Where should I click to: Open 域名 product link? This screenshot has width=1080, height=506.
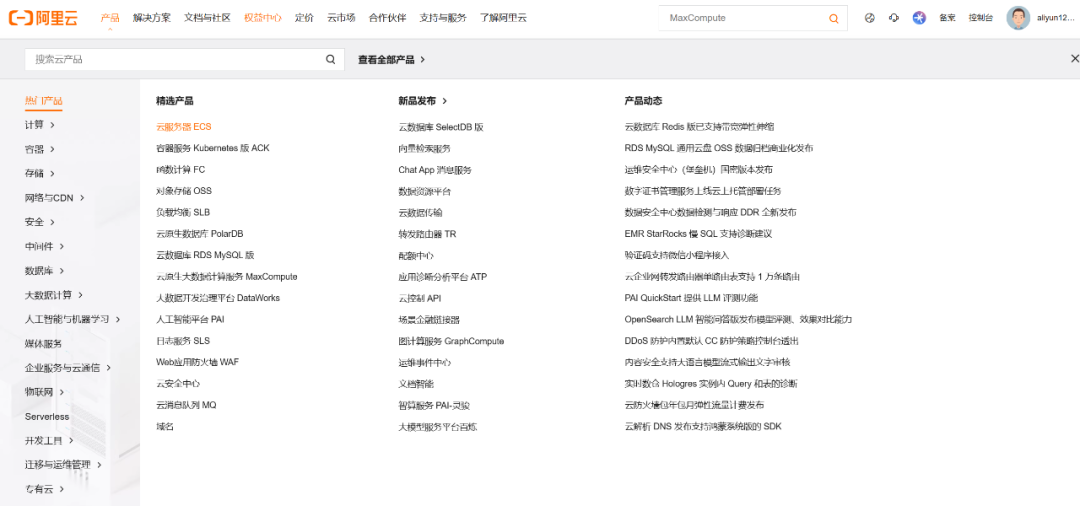click(165, 427)
